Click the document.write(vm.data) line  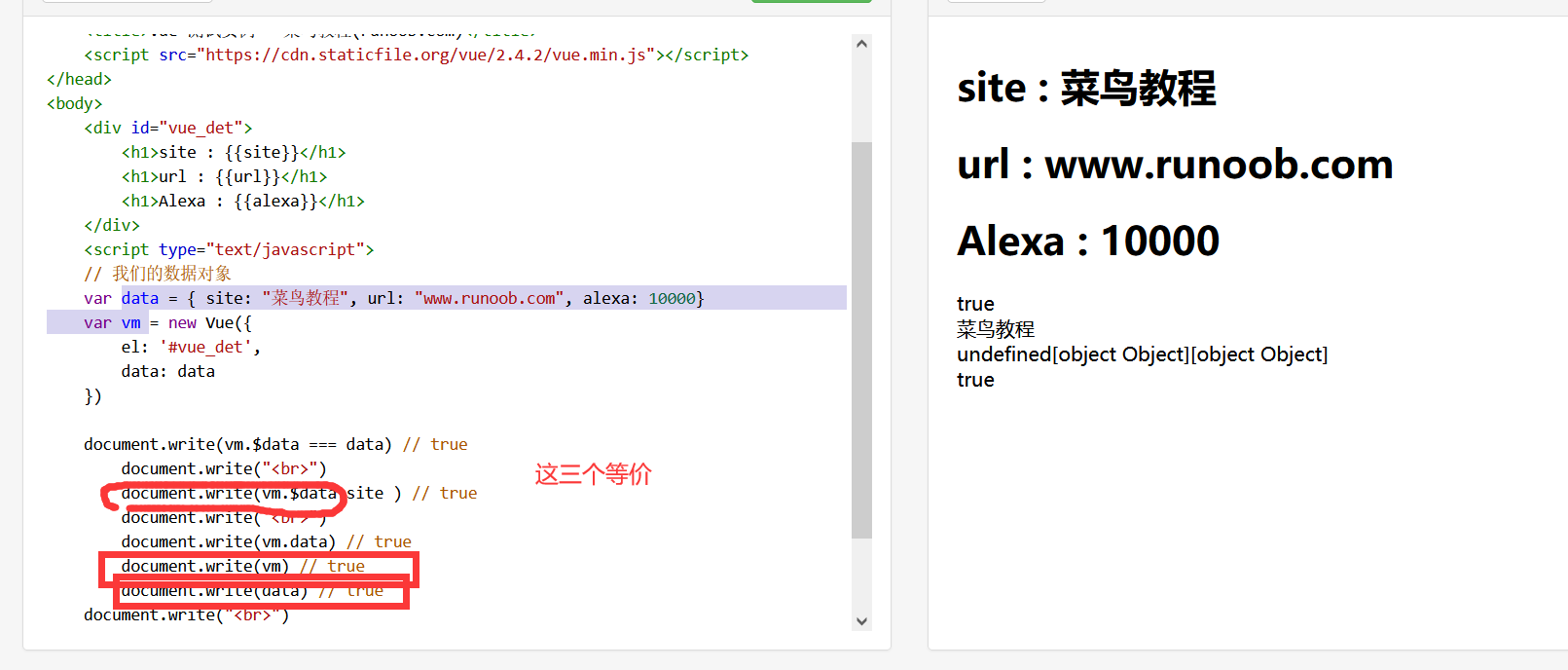point(266,541)
